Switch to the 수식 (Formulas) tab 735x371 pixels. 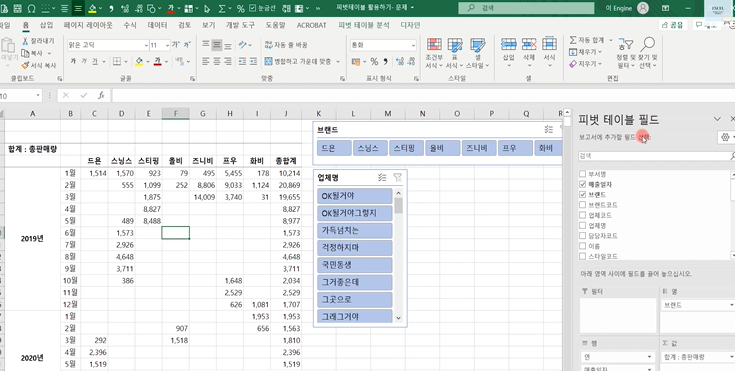coord(130,25)
